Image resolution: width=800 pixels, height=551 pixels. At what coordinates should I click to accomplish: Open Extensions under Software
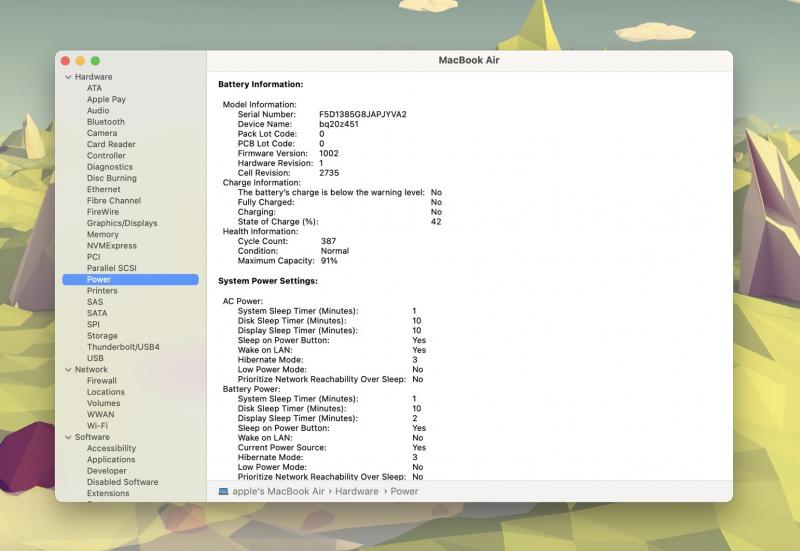[108, 493]
